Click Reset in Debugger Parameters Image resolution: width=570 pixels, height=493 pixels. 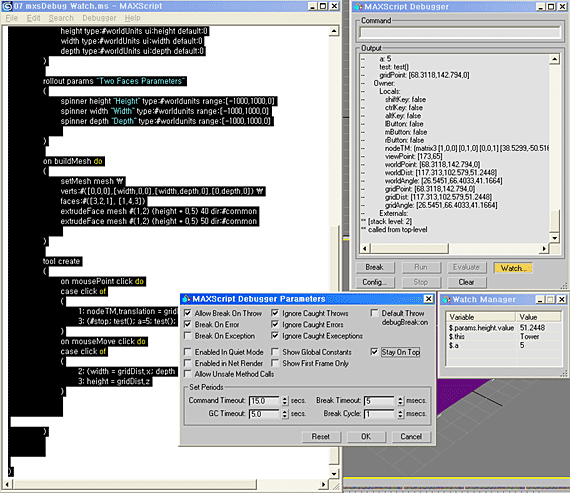pyautogui.click(x=321, y=437)
